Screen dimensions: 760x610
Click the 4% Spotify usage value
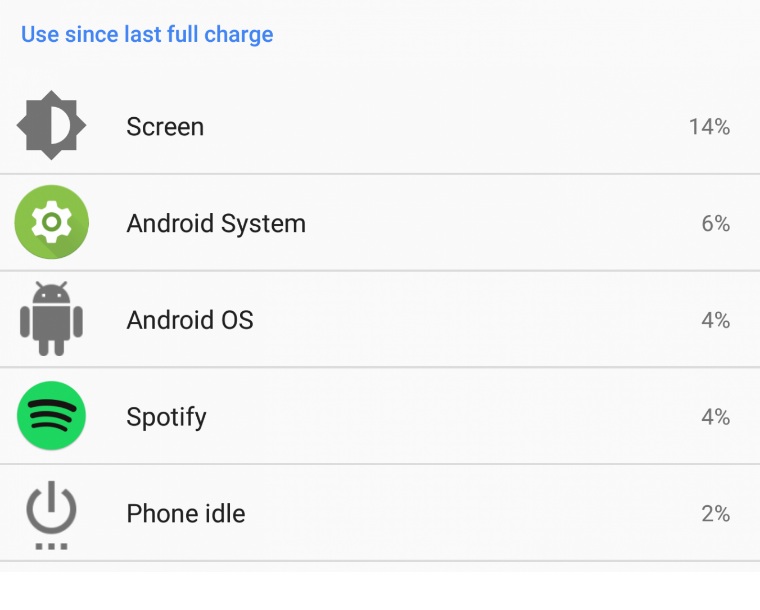click(715, 417)
